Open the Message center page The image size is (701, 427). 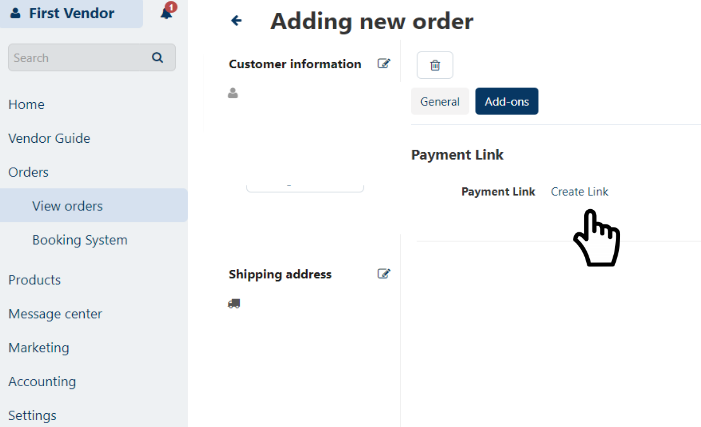tap(55, 314)
